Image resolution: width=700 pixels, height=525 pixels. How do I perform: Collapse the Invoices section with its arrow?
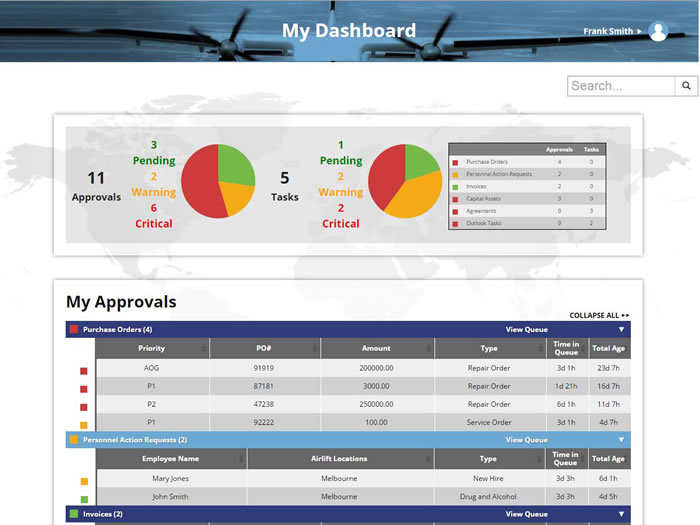621,514
